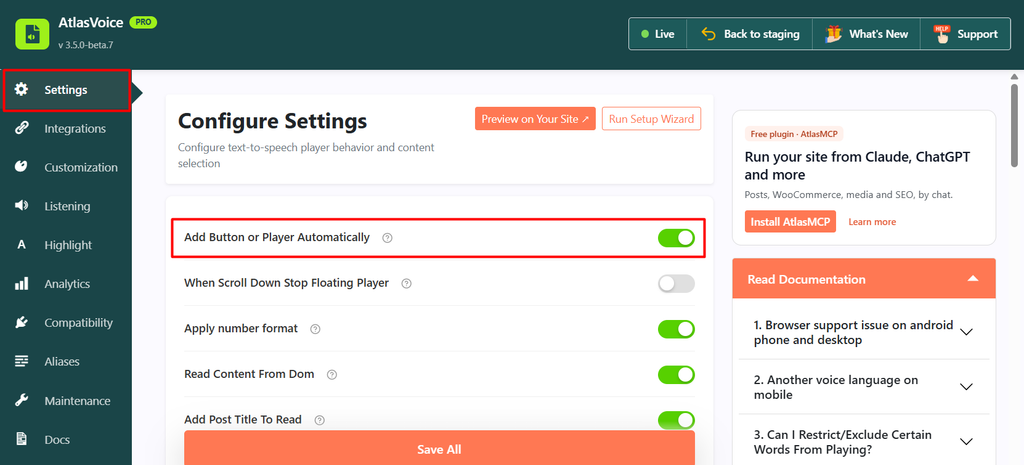Viewport: 1024px width, 465px height.
Task: Open the Highlight menu item
Action: pyautogui.click(x=66, y=245)
